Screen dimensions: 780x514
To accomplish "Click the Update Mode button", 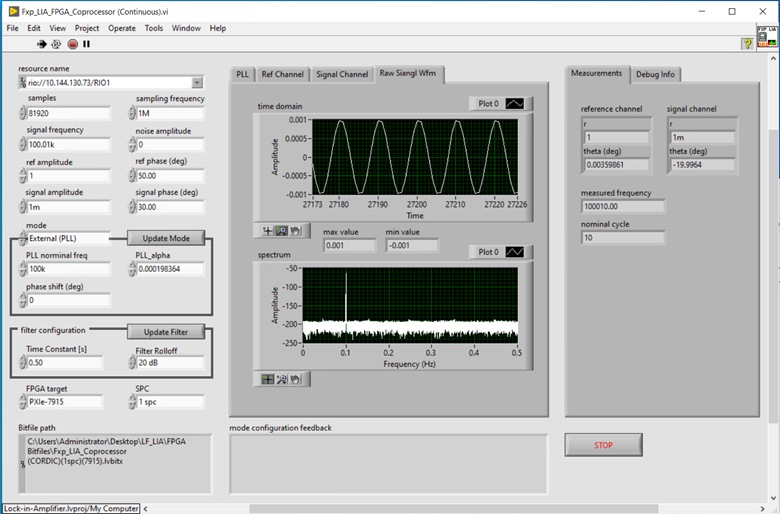I will point(166,238).
